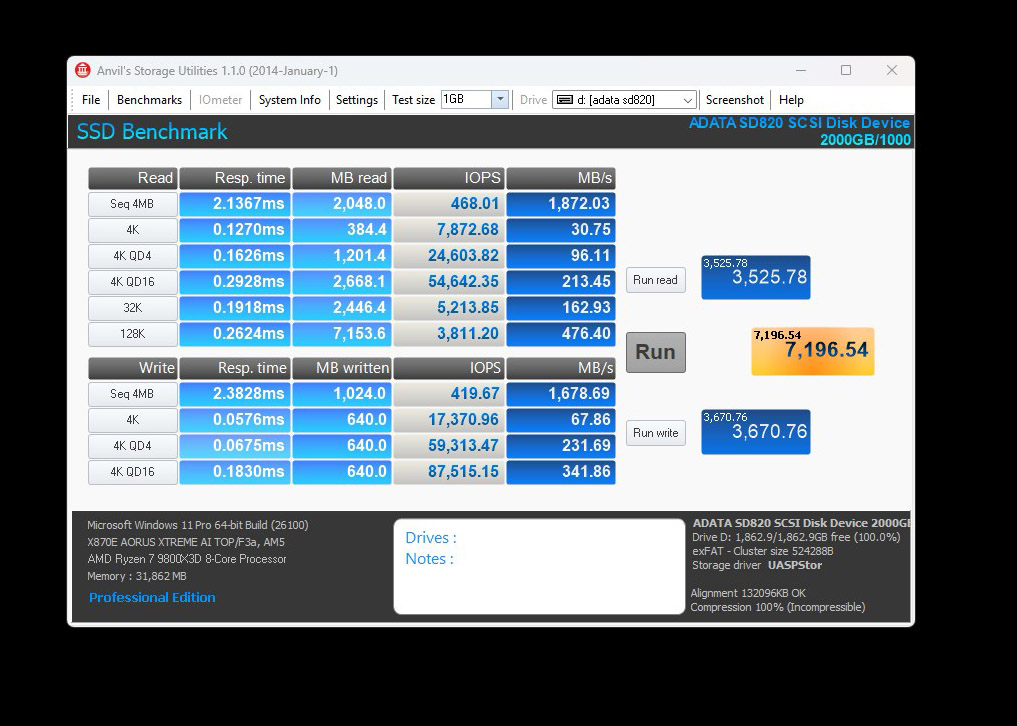Image resolution: width=1017 pixels, height=726 pixels.
Task: Click the Run read button
Action: pyautogui.click(x=655, y=280)
